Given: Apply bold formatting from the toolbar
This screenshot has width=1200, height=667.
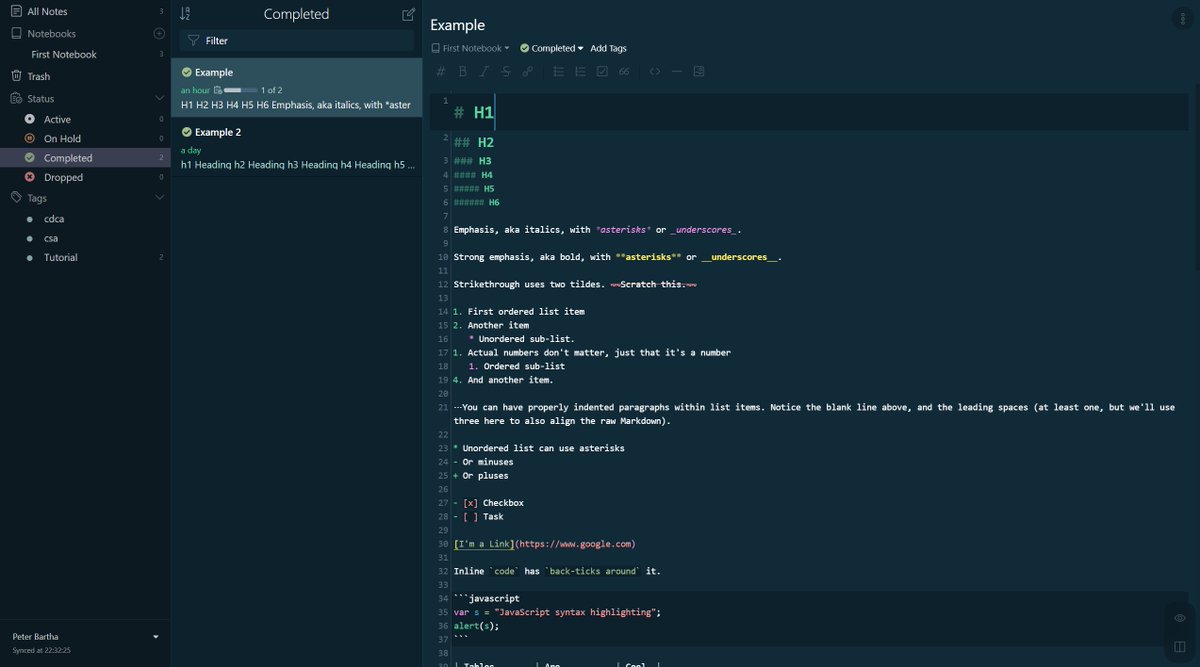Looking at the screenshot, I should [463, 72].
